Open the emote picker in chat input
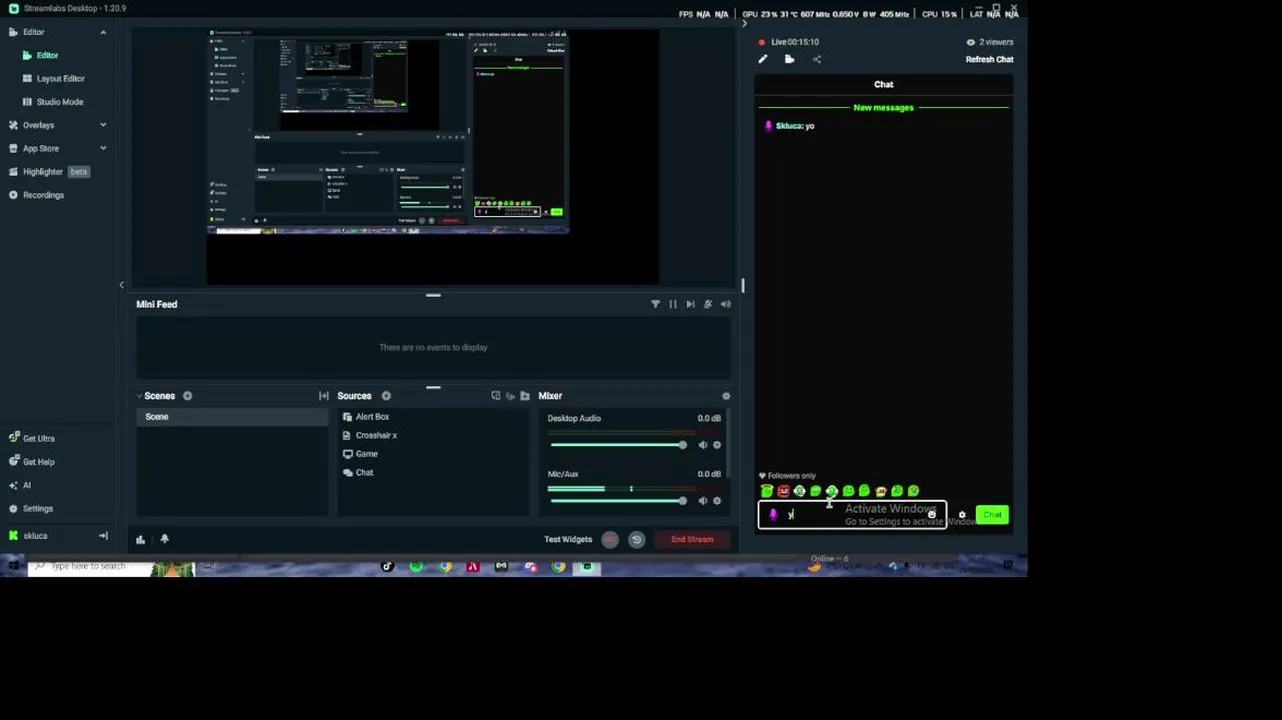Image resolution: width=1282 pixels, height=720 pixels. (x=932, y=515)
